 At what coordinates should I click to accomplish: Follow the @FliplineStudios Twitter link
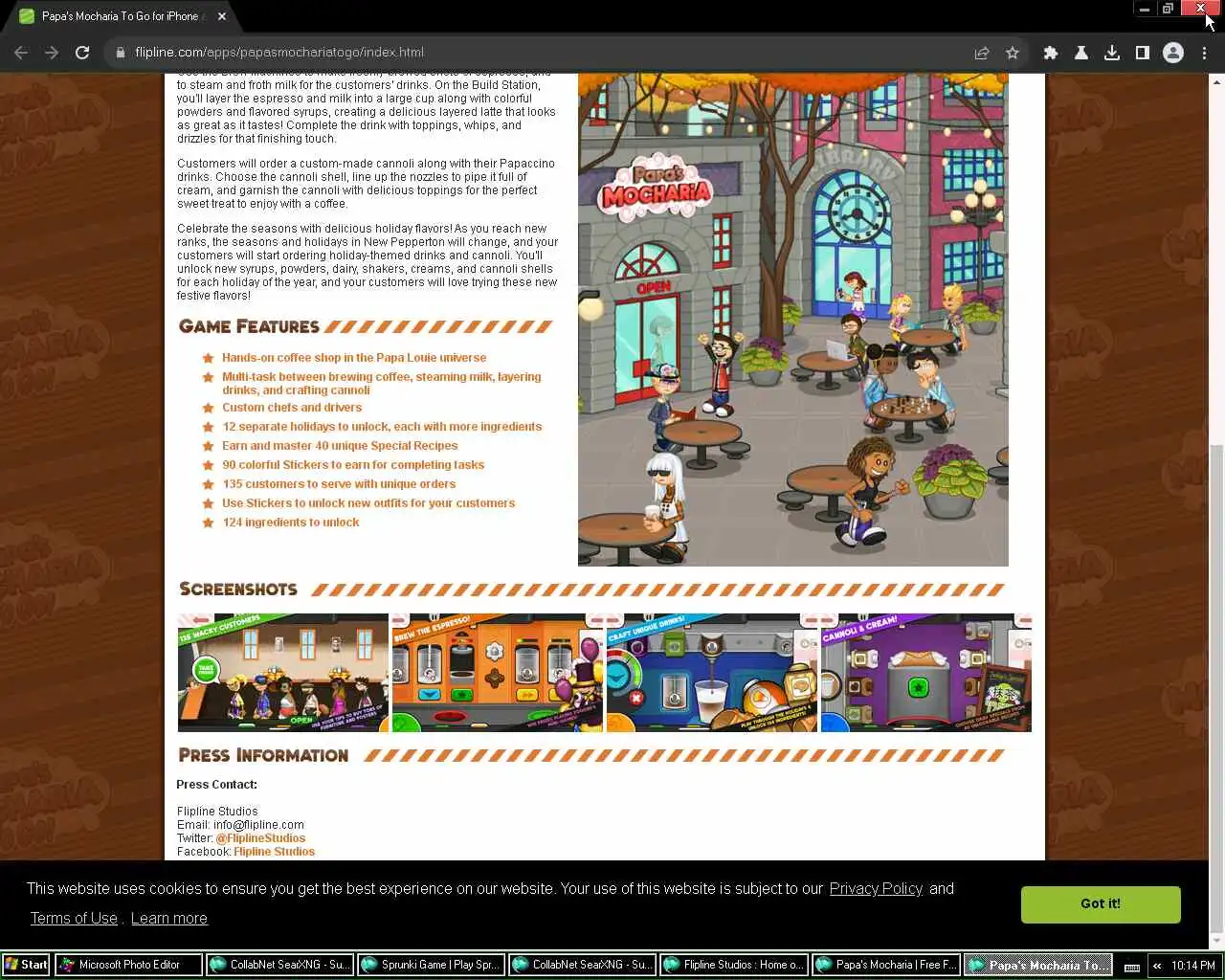pos(260,838)
